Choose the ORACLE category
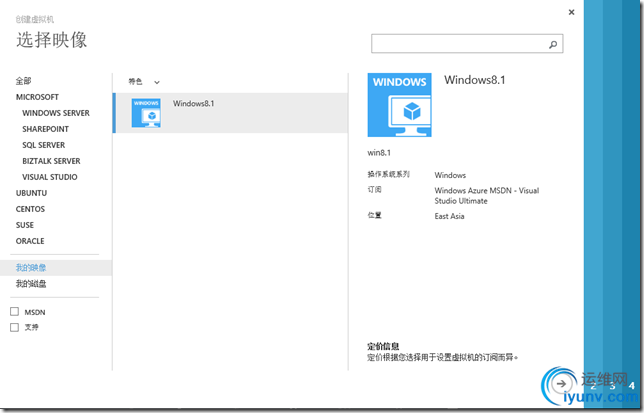The width and height of the screenshot is (644, 413). 30,241
